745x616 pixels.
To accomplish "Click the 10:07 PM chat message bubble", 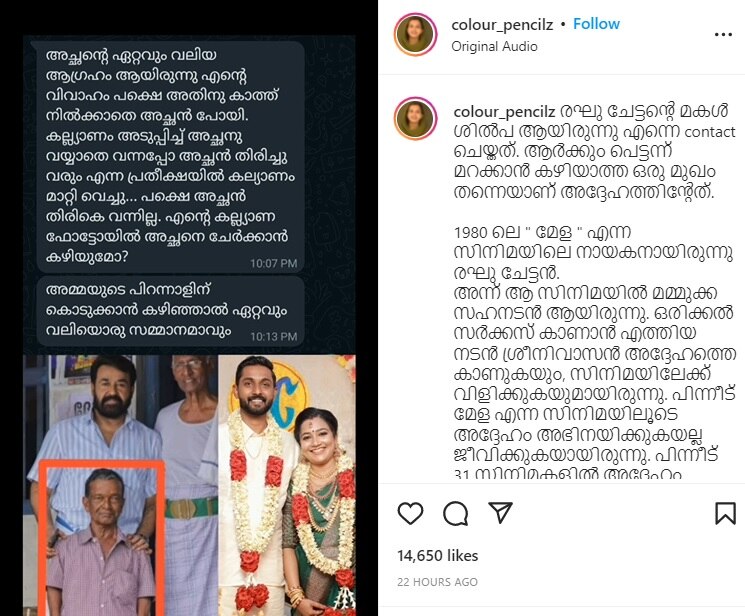I will click(171, 157).
